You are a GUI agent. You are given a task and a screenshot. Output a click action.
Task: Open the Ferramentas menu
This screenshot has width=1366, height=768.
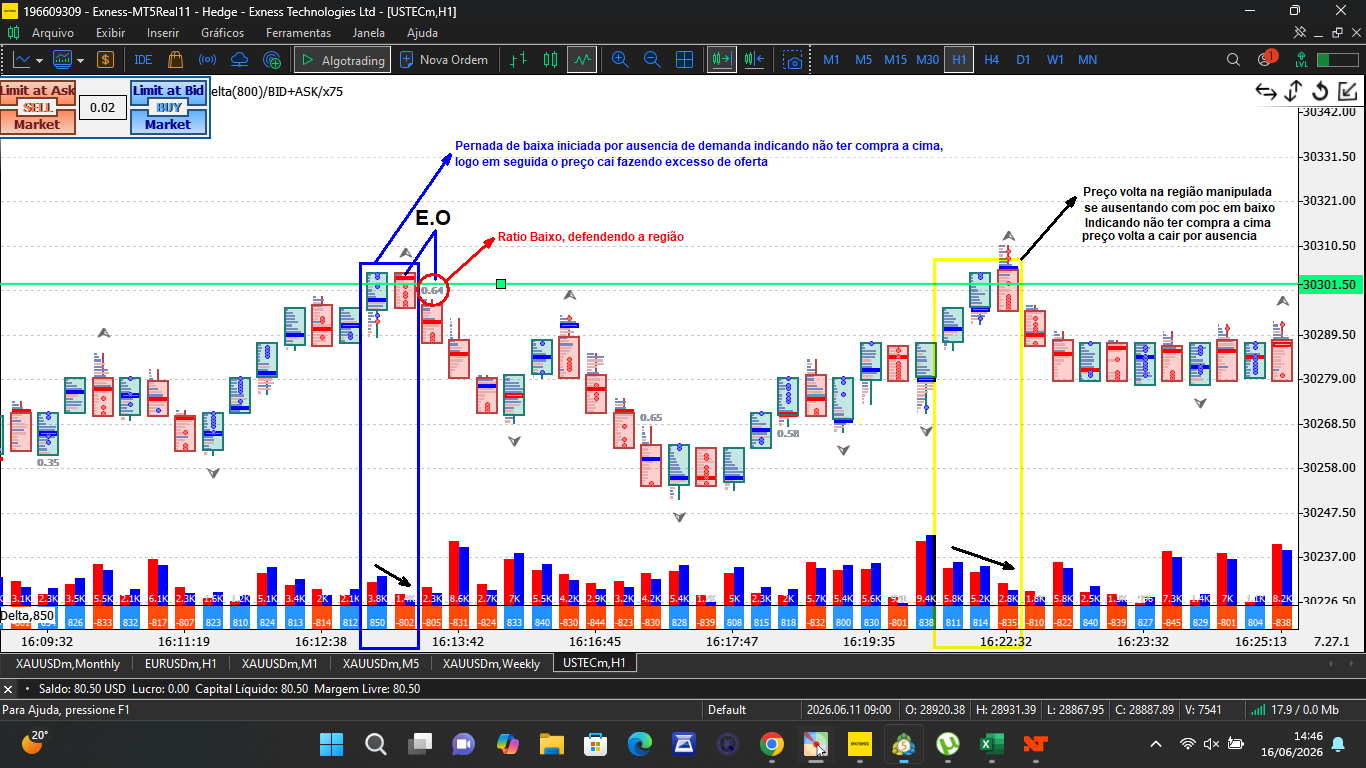298,33
